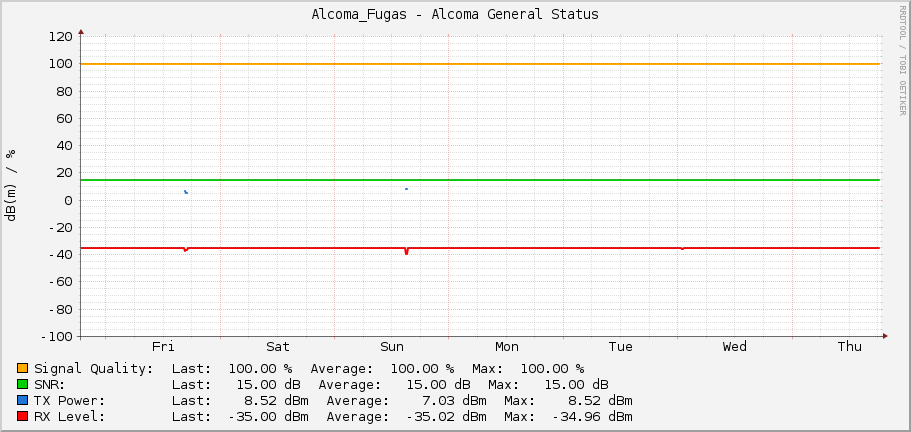Click the orange Signal Quality legend swatch
911x432 pixels.
point(23,368)
